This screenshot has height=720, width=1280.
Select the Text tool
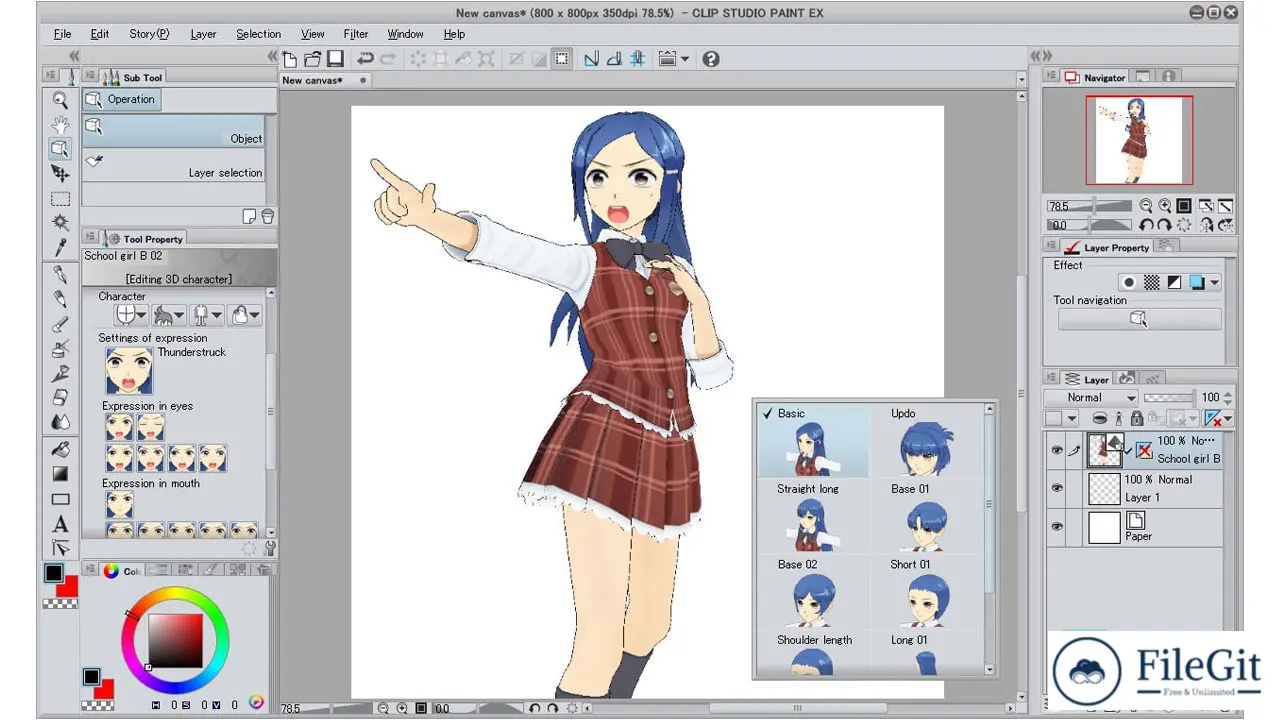click(x=60, y=524)
